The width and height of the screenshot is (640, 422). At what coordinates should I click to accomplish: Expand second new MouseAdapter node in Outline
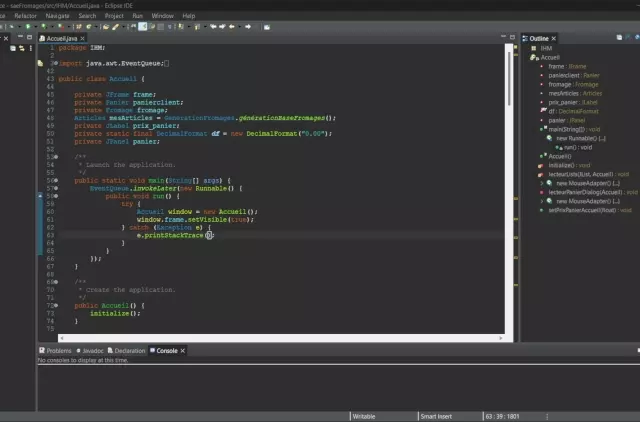pos(541,201)
